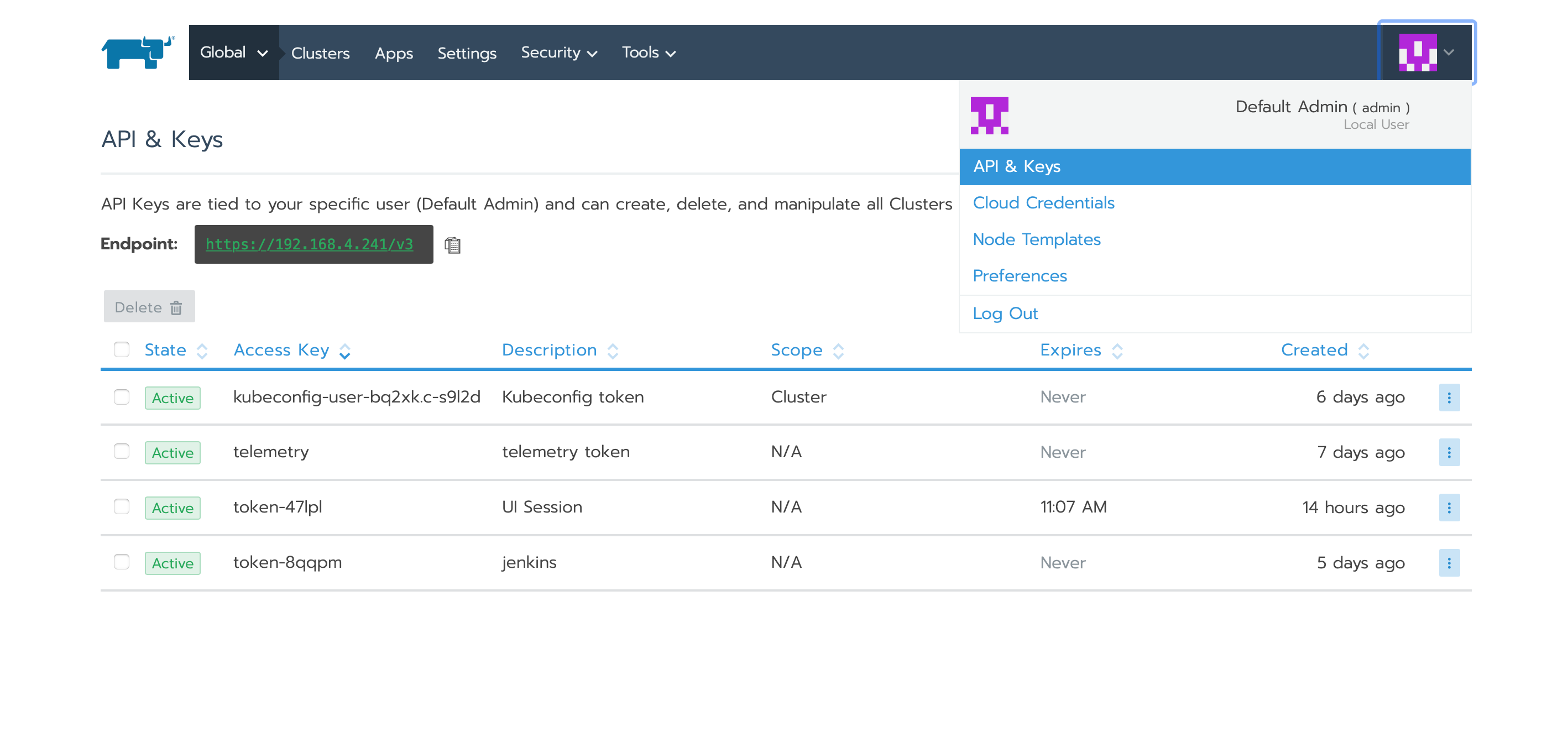The image size is (1568, 753).
Task: Open three-dot menu for token-47lpl row
Action: point(1449,507)
